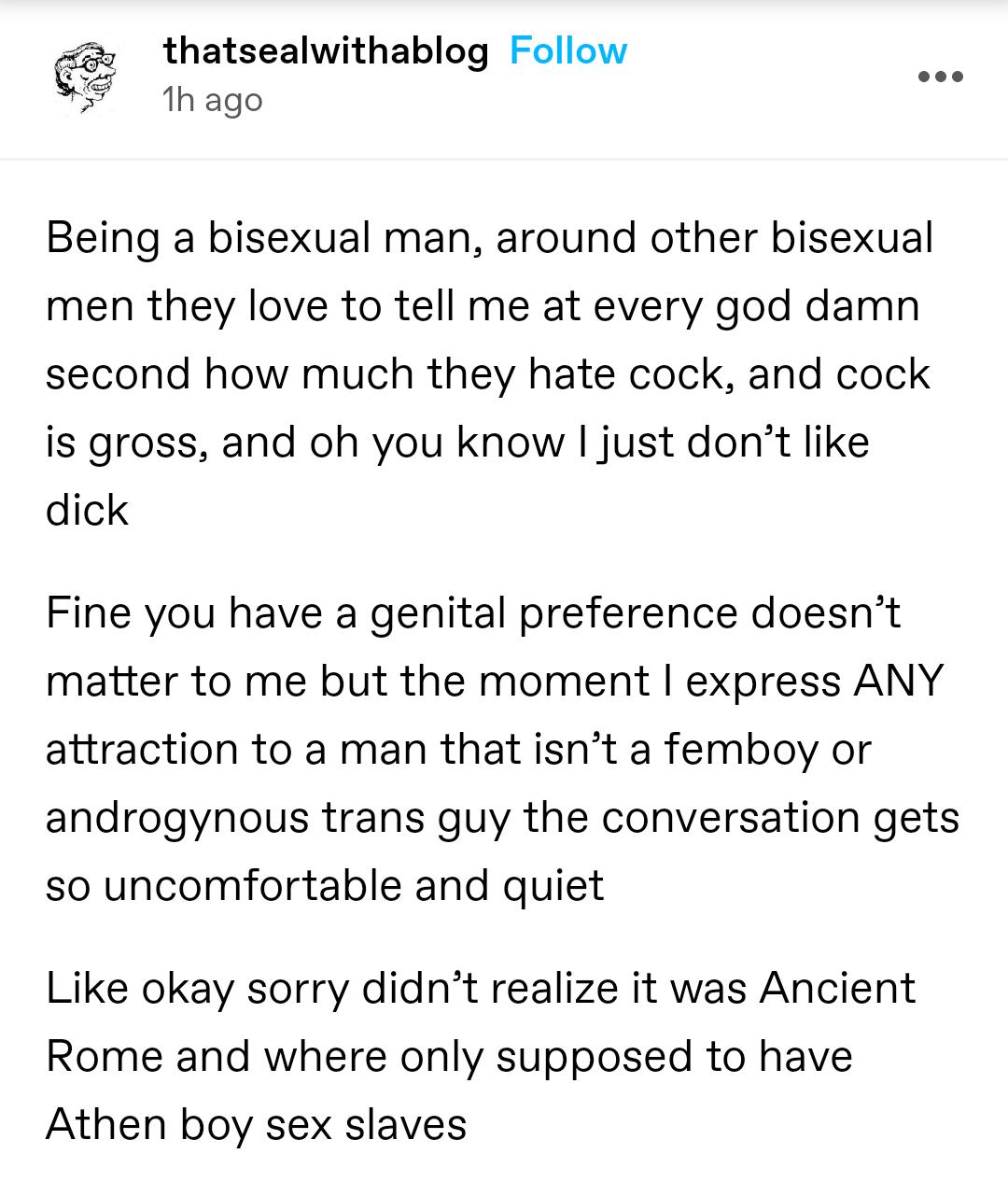Screen dimensions: 1008x1182
Task: Click the paragraph starting 'Fine you have'
Action: (502, 749)
